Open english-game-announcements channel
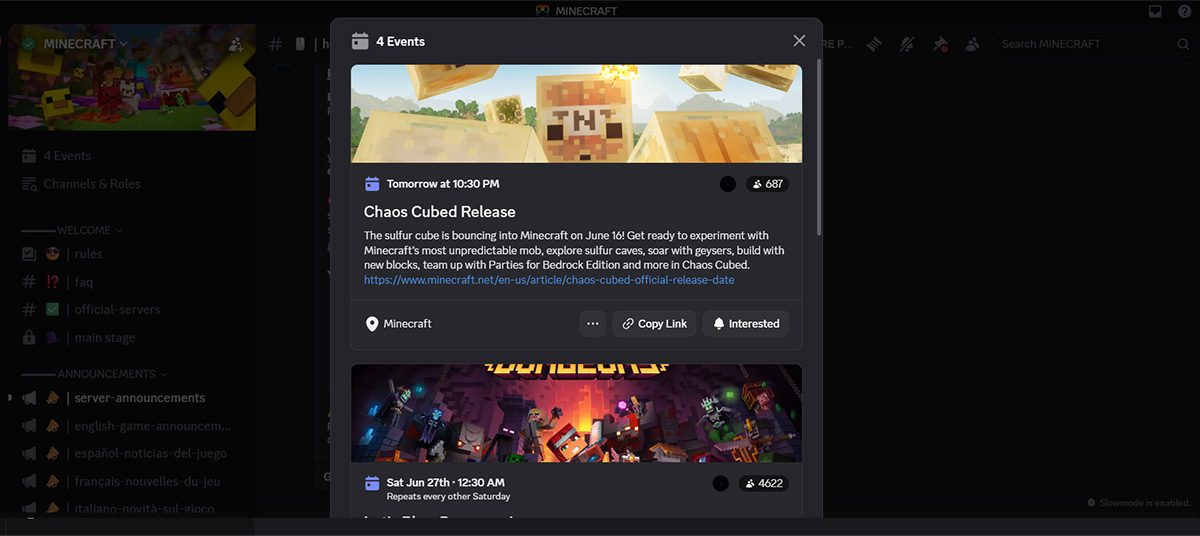The height and width of the screenshot is (536, 1200). coord(132,426)
